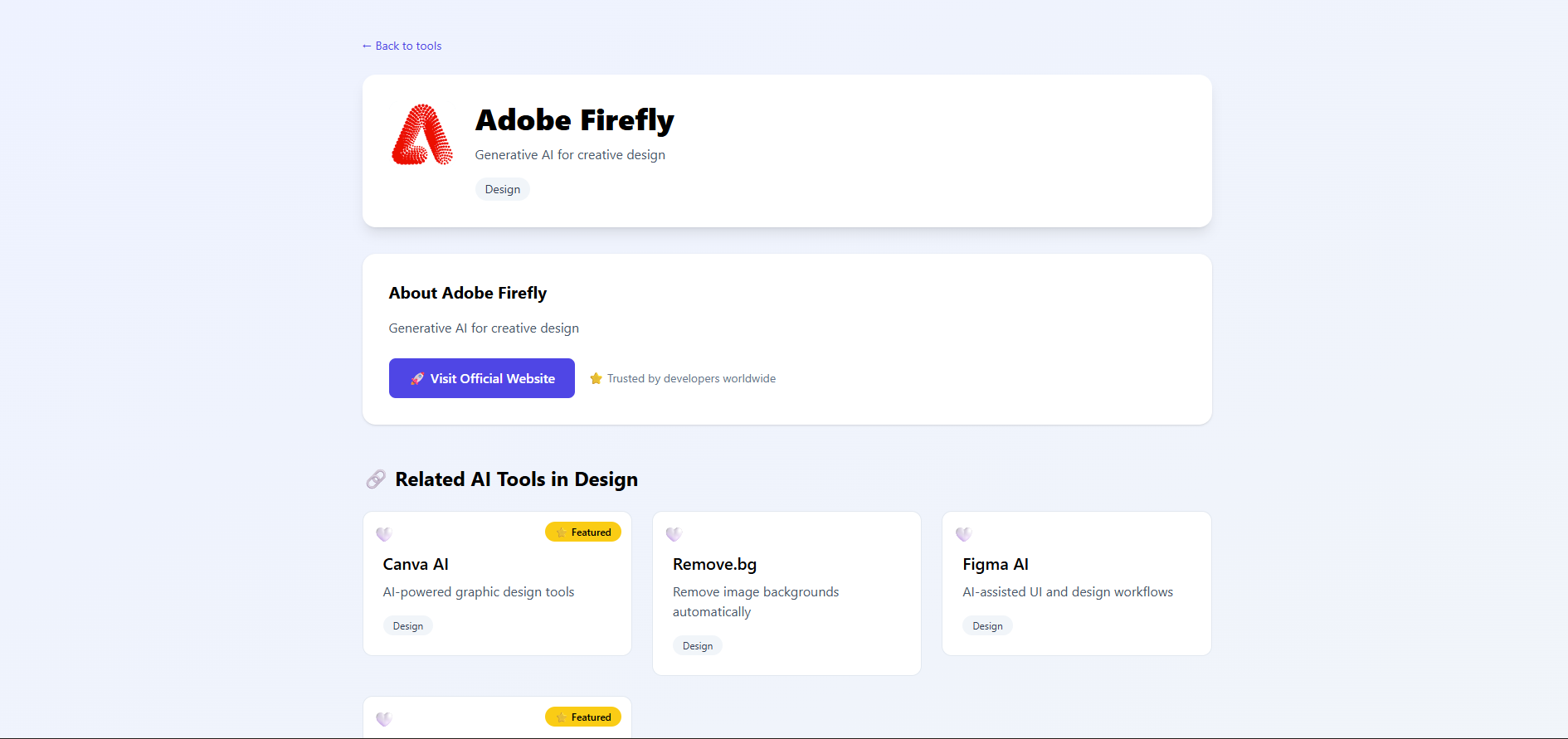Open the Remove.bg card title
The image size is (1568, 739).
click(714, 564)
